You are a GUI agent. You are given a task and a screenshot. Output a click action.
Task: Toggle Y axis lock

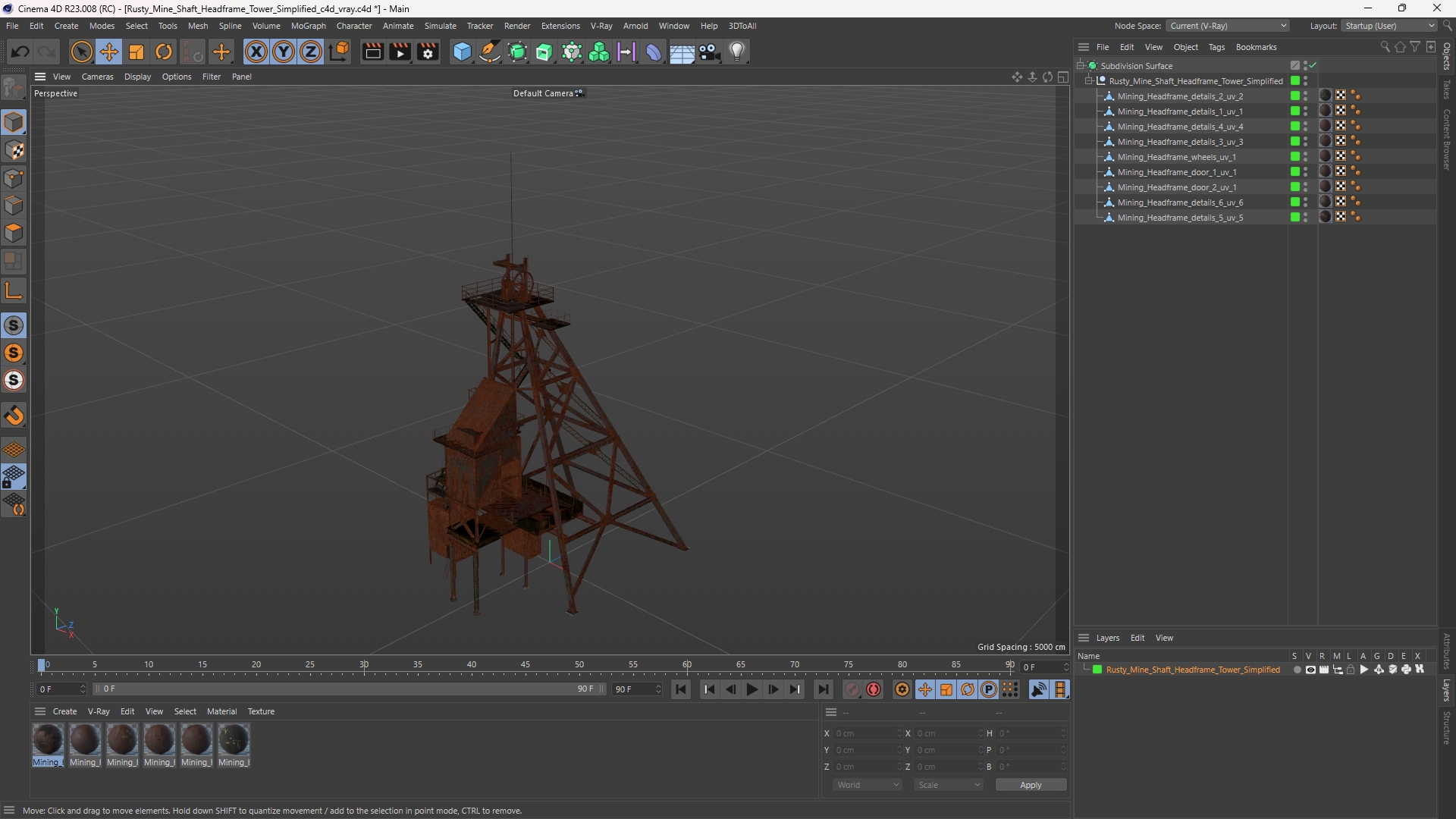pos(284,52)
